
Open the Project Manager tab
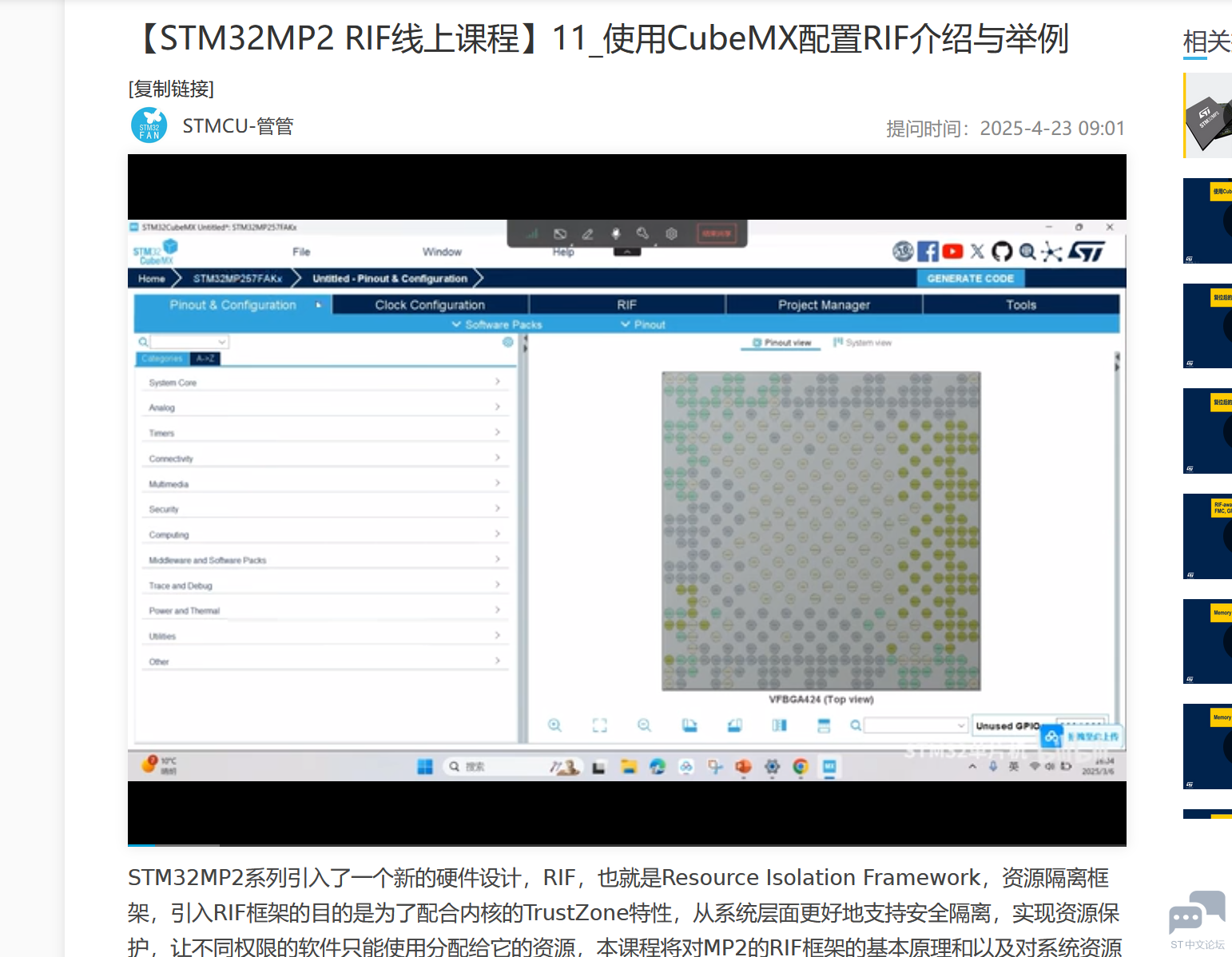pos(824,304)
